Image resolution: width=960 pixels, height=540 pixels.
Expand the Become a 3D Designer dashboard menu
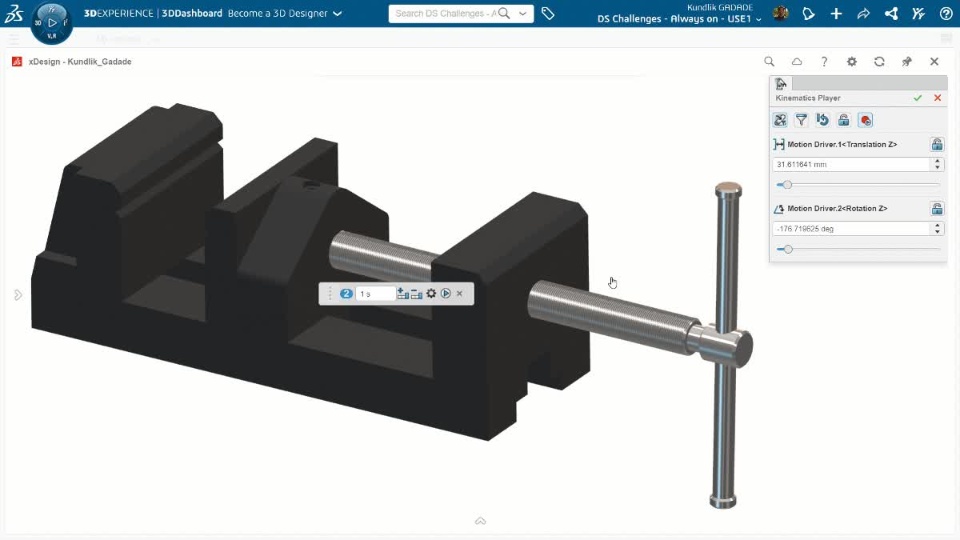coord(337,13)
